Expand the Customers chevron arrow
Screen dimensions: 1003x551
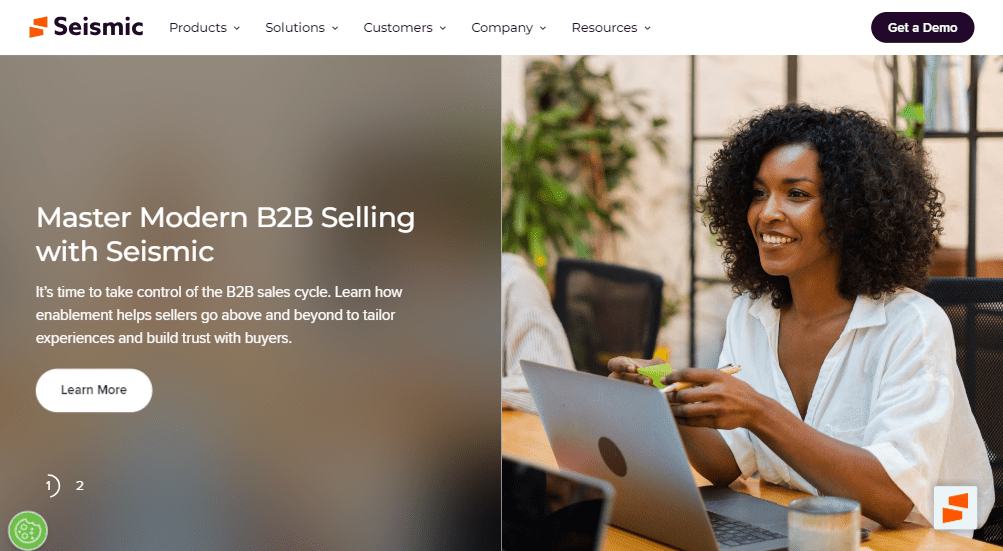pyautogui.click(x=443, y=28)
